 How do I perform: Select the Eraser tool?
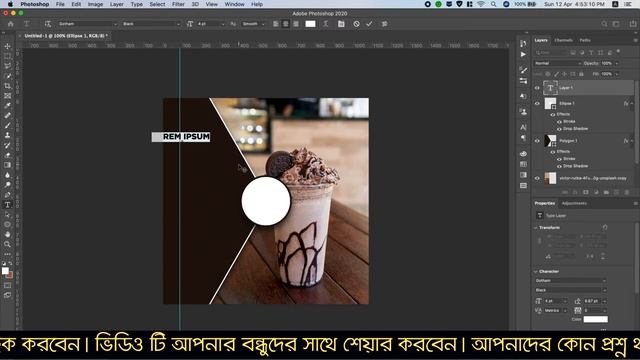(x=7, y=155)
